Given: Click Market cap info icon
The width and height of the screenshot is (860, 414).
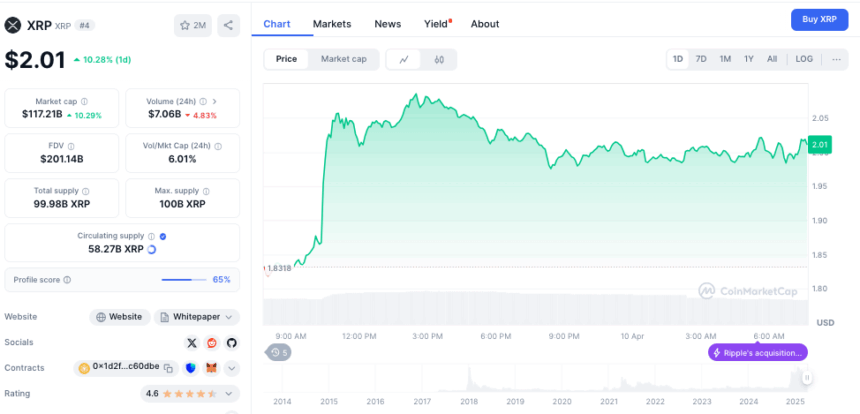Looking at the screenshot, I should pos(84,101).
